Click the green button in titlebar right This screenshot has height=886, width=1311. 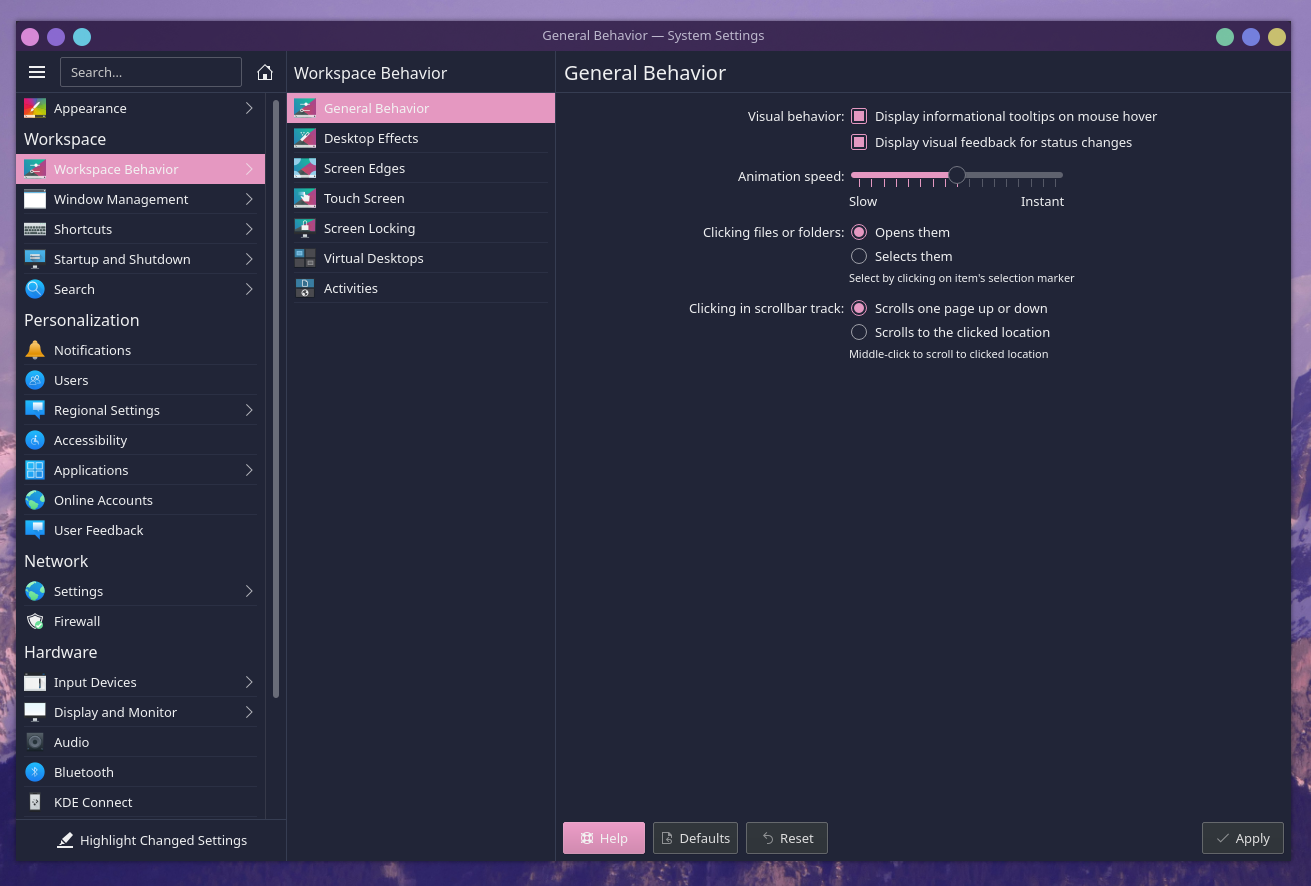click(x=1225, y=37)
